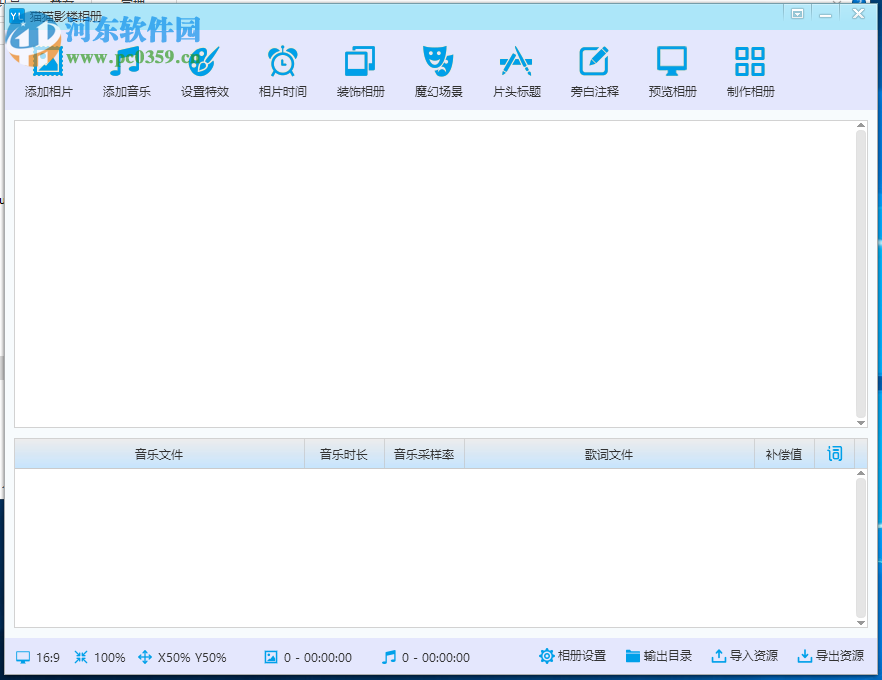Click the X50% Y50% position icon
The width and height of the screenshot is (882, 680).
coord(145,657)
